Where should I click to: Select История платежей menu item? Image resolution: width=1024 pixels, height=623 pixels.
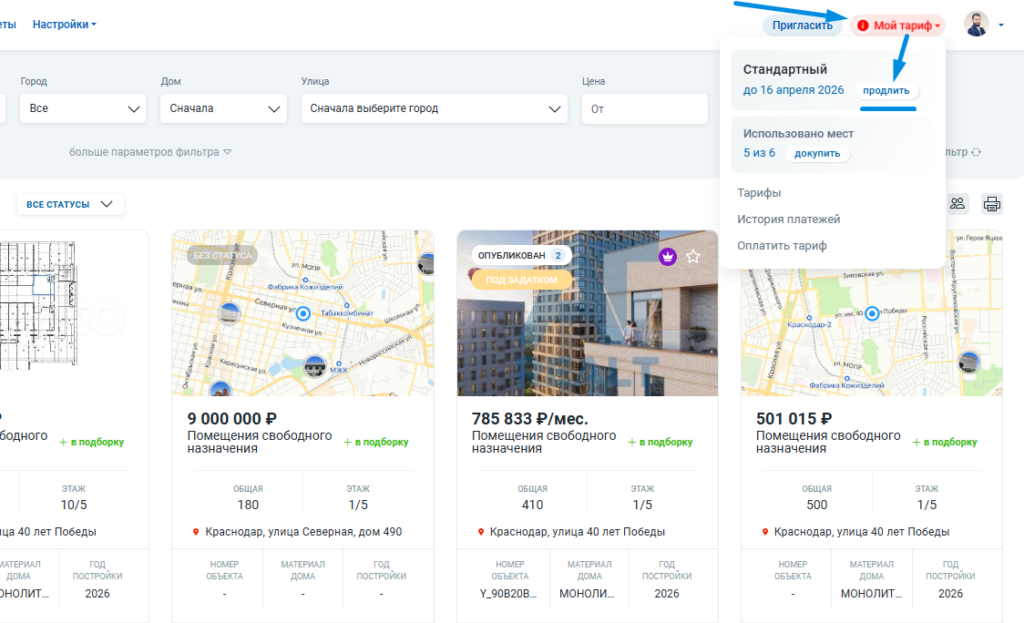click(x=788, y=219)
